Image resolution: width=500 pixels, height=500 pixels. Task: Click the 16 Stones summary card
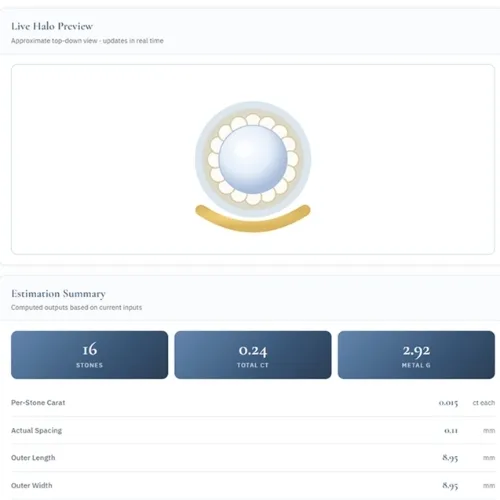tap(89, 355)
